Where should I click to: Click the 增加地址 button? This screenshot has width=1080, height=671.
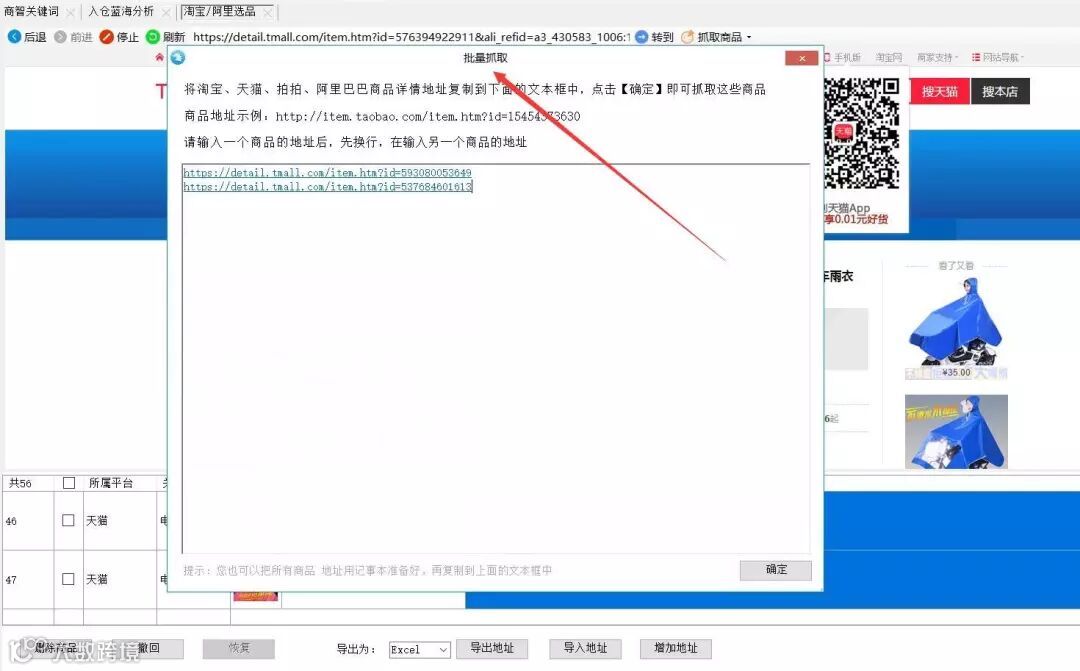tap(676, 648)
